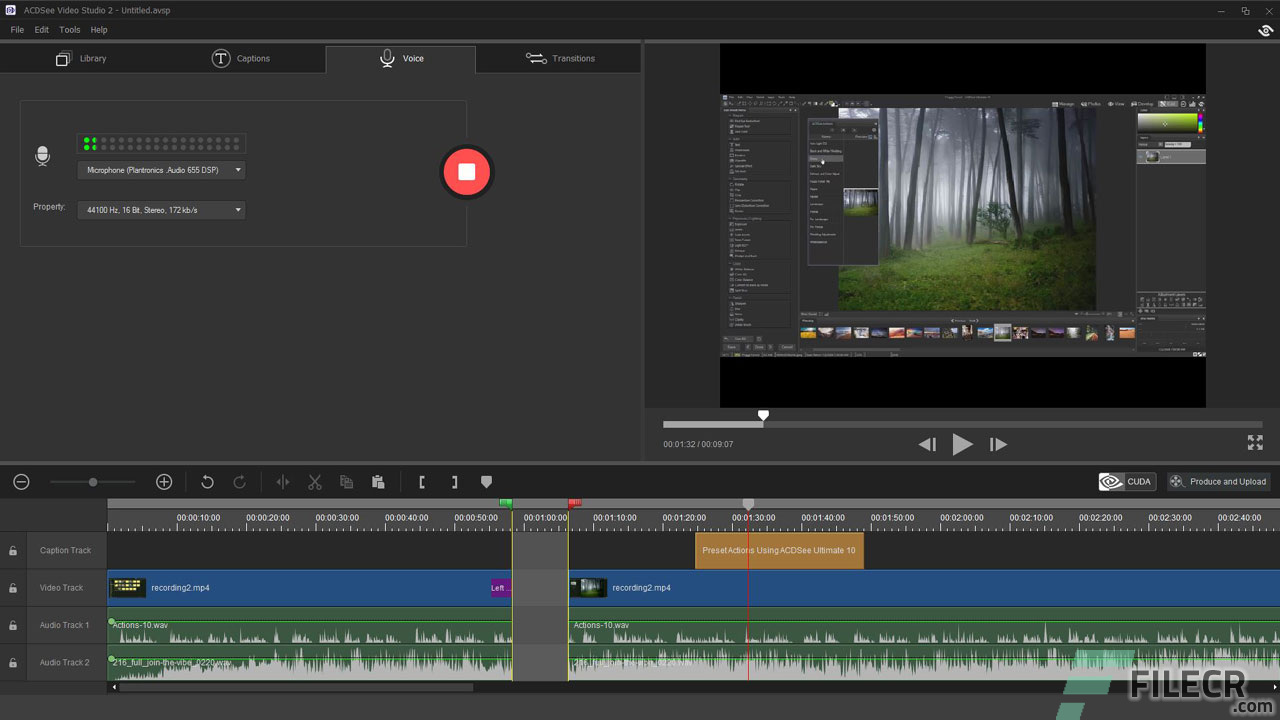The image size is (1280, 720).
Task: Switch to the Transitions tab
Action: click(560, 58)
